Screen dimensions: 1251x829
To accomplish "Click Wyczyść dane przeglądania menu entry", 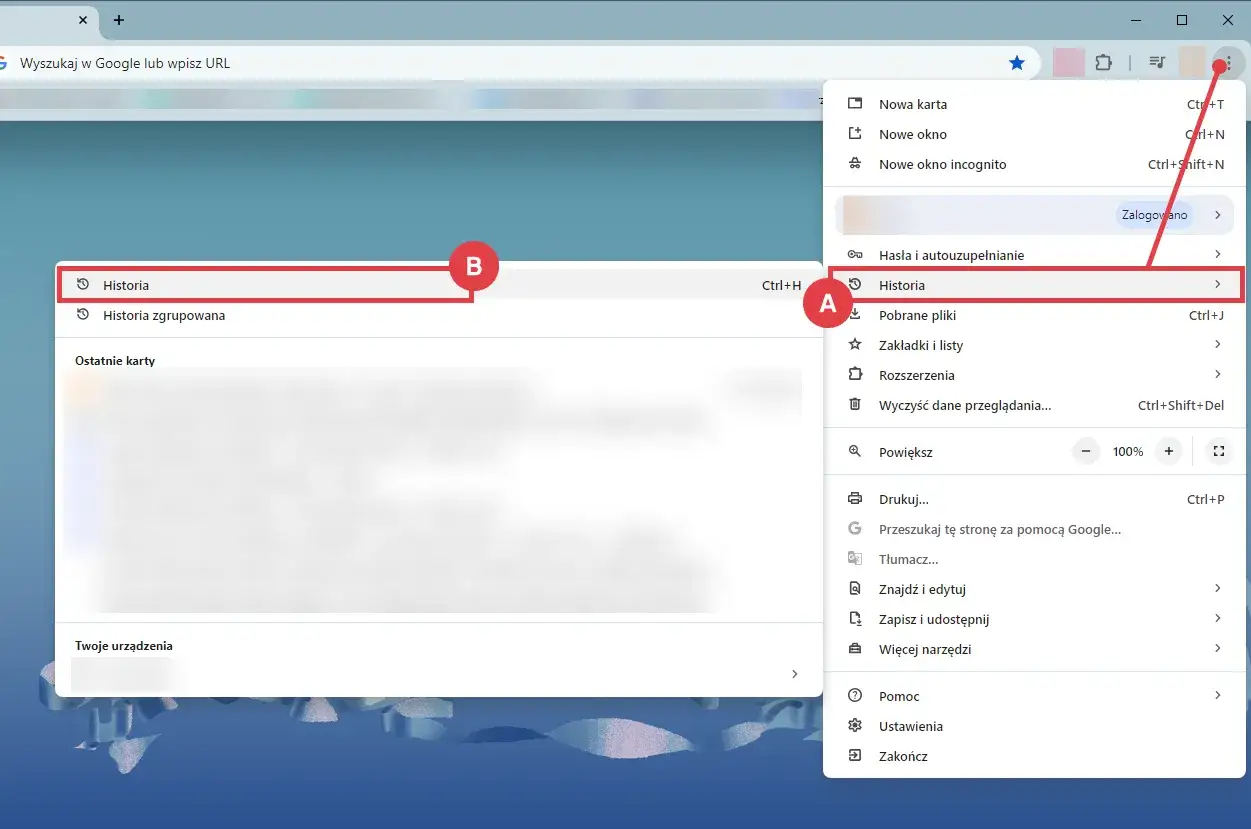I will pos(964,405).
